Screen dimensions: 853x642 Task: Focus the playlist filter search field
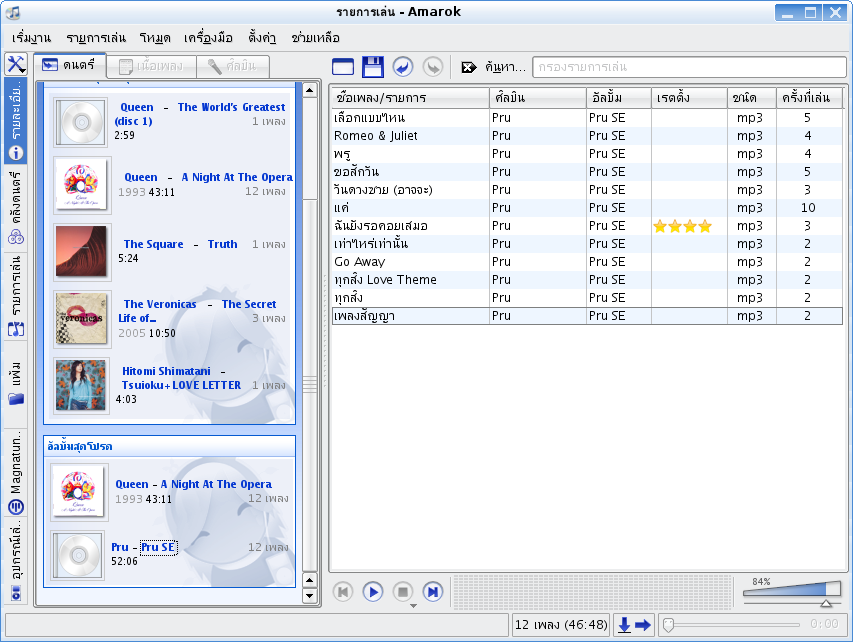(x=688, y=67)
